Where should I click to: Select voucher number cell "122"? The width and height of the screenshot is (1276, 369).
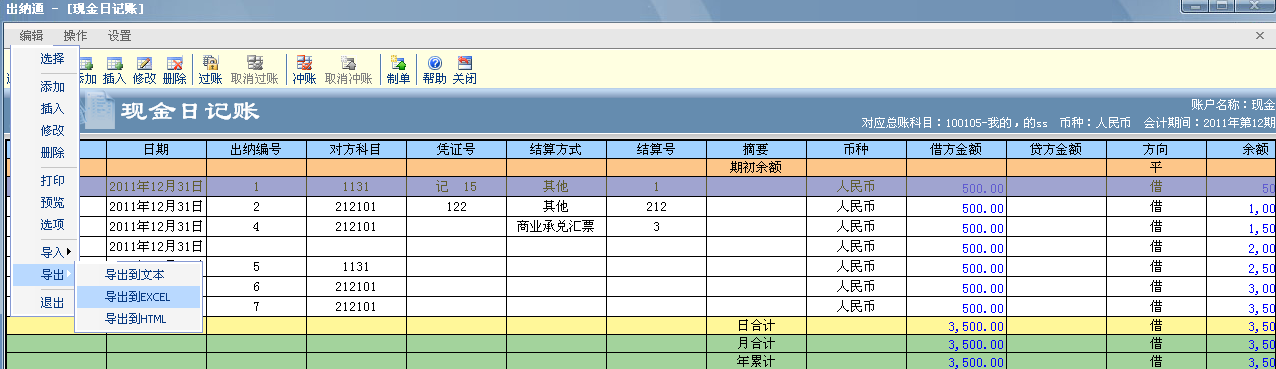[x=456, y=207]
